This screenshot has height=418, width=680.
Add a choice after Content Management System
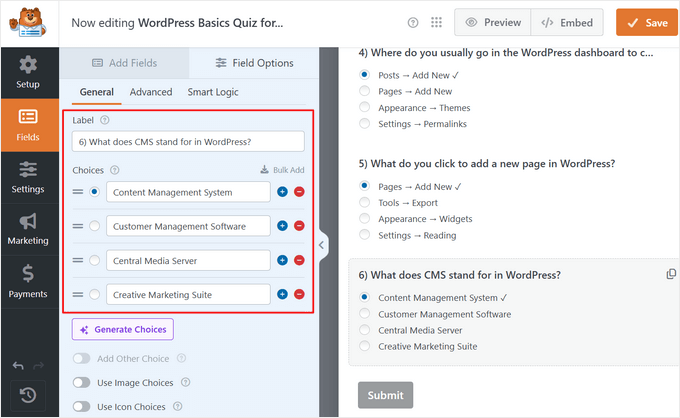click(x=282, y=192)
